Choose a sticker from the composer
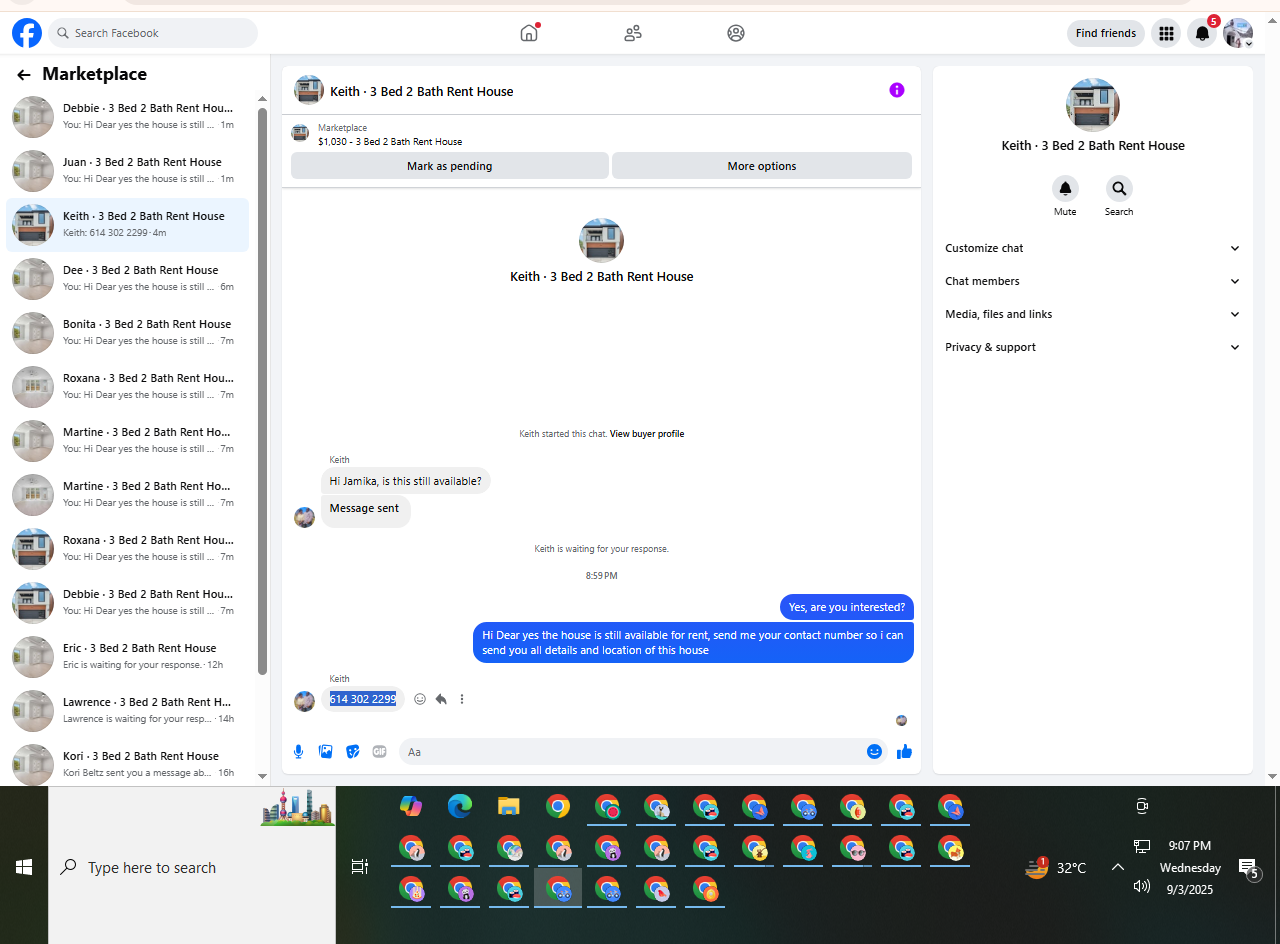1280x944 pixels. 353,752
